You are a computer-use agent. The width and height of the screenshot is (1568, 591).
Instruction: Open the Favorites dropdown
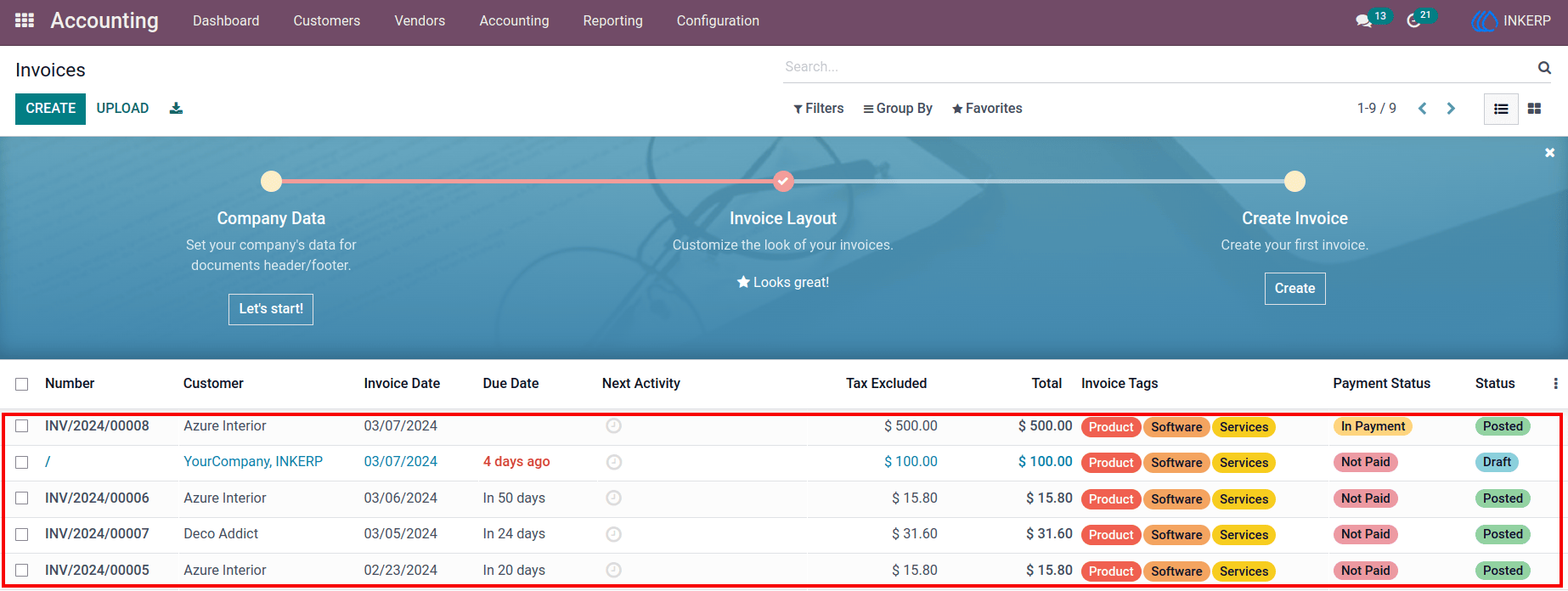pos(987,109)
